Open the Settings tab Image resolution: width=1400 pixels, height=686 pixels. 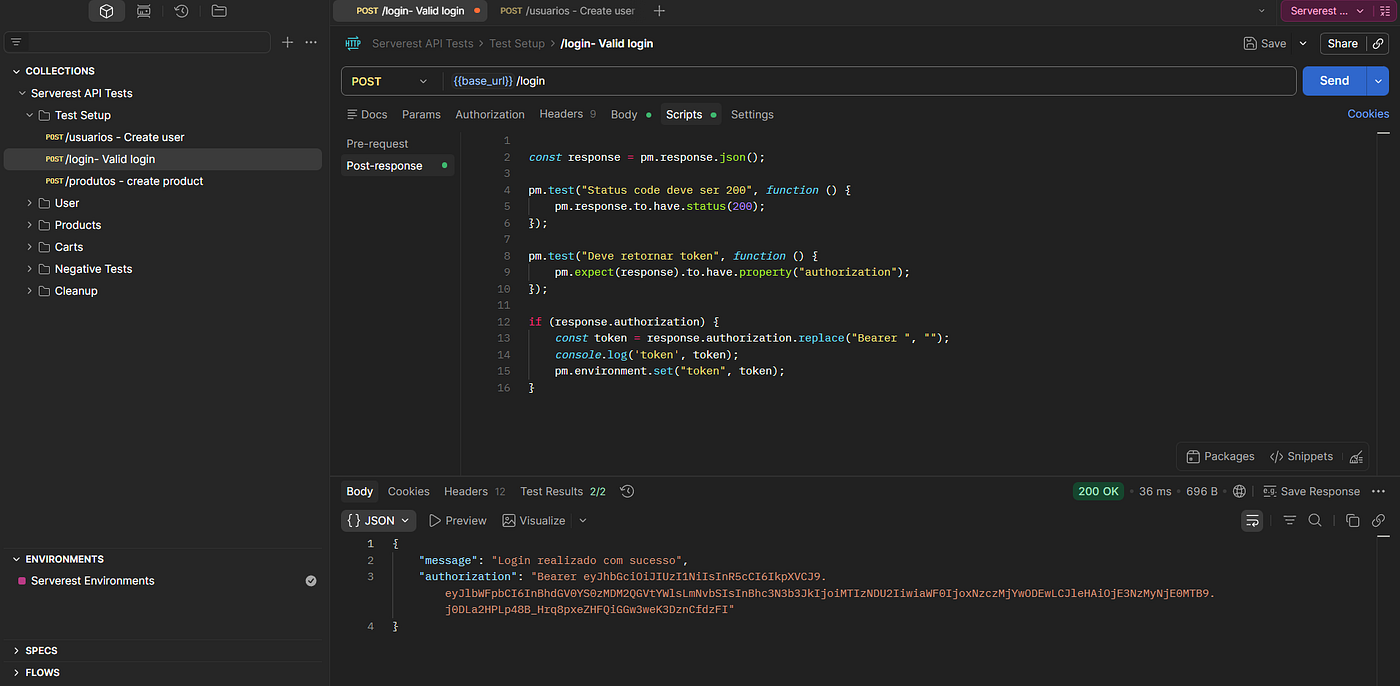click(752, 114)
